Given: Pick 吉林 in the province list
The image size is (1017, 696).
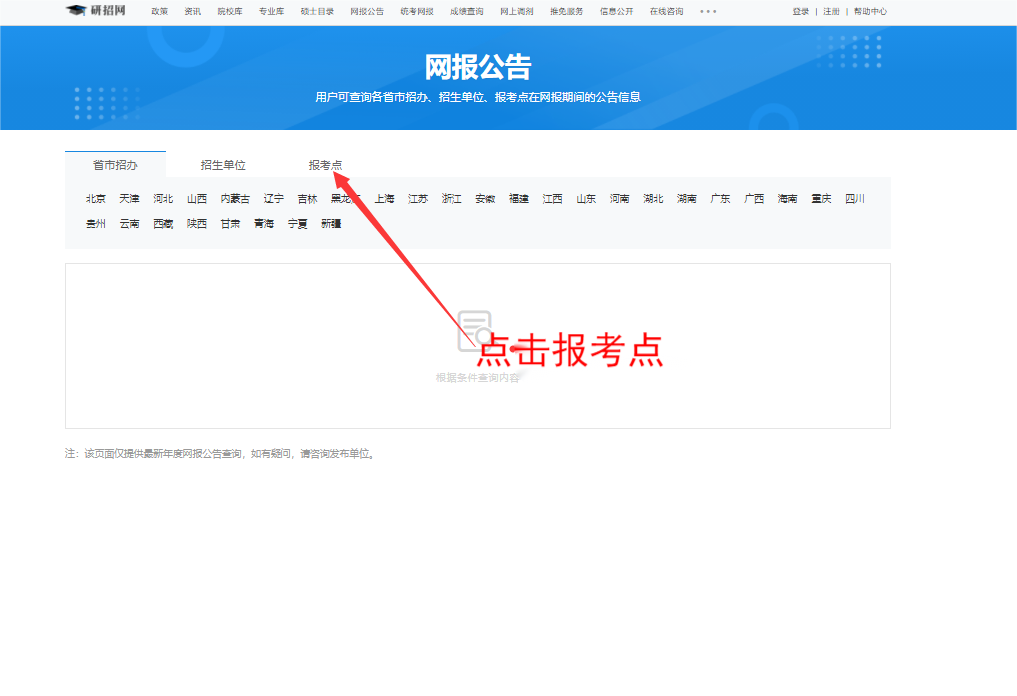Looking at the screenshot, I should pyautogui.click(x=307, y=198).
